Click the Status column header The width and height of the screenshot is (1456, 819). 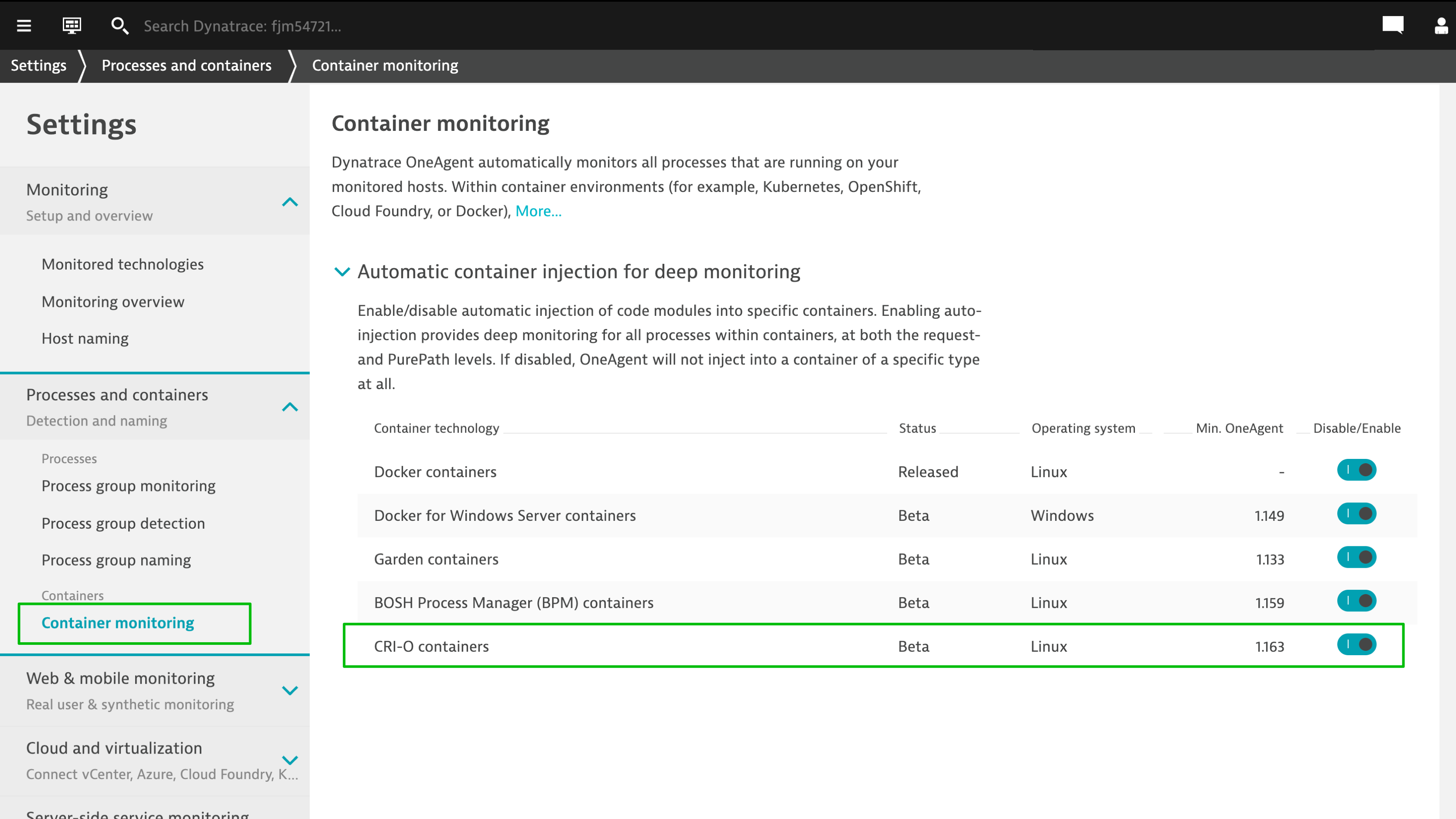[x=917, y=429]
